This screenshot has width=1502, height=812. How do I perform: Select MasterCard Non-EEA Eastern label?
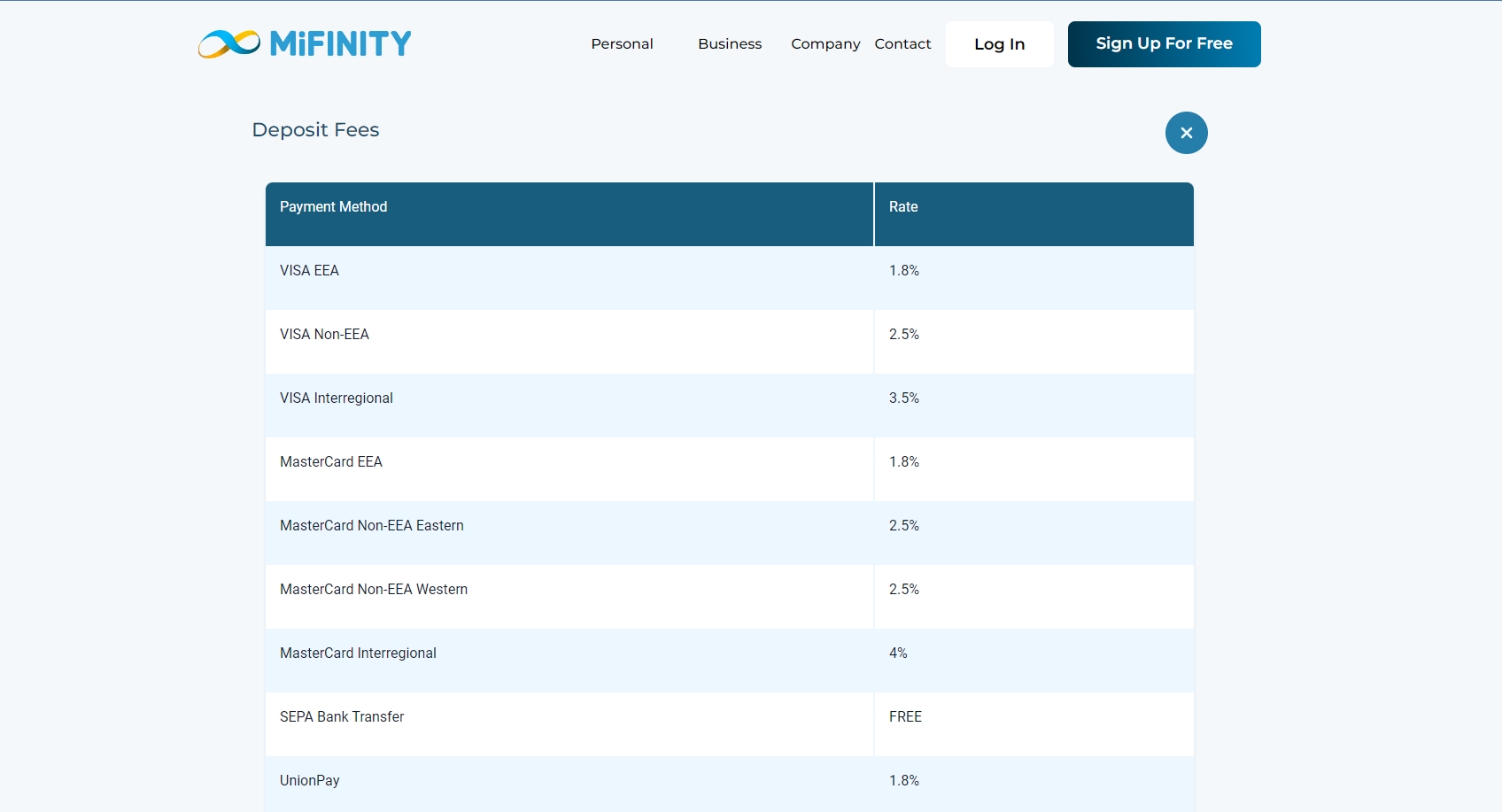pyautogui.click(x=372, y=526)
